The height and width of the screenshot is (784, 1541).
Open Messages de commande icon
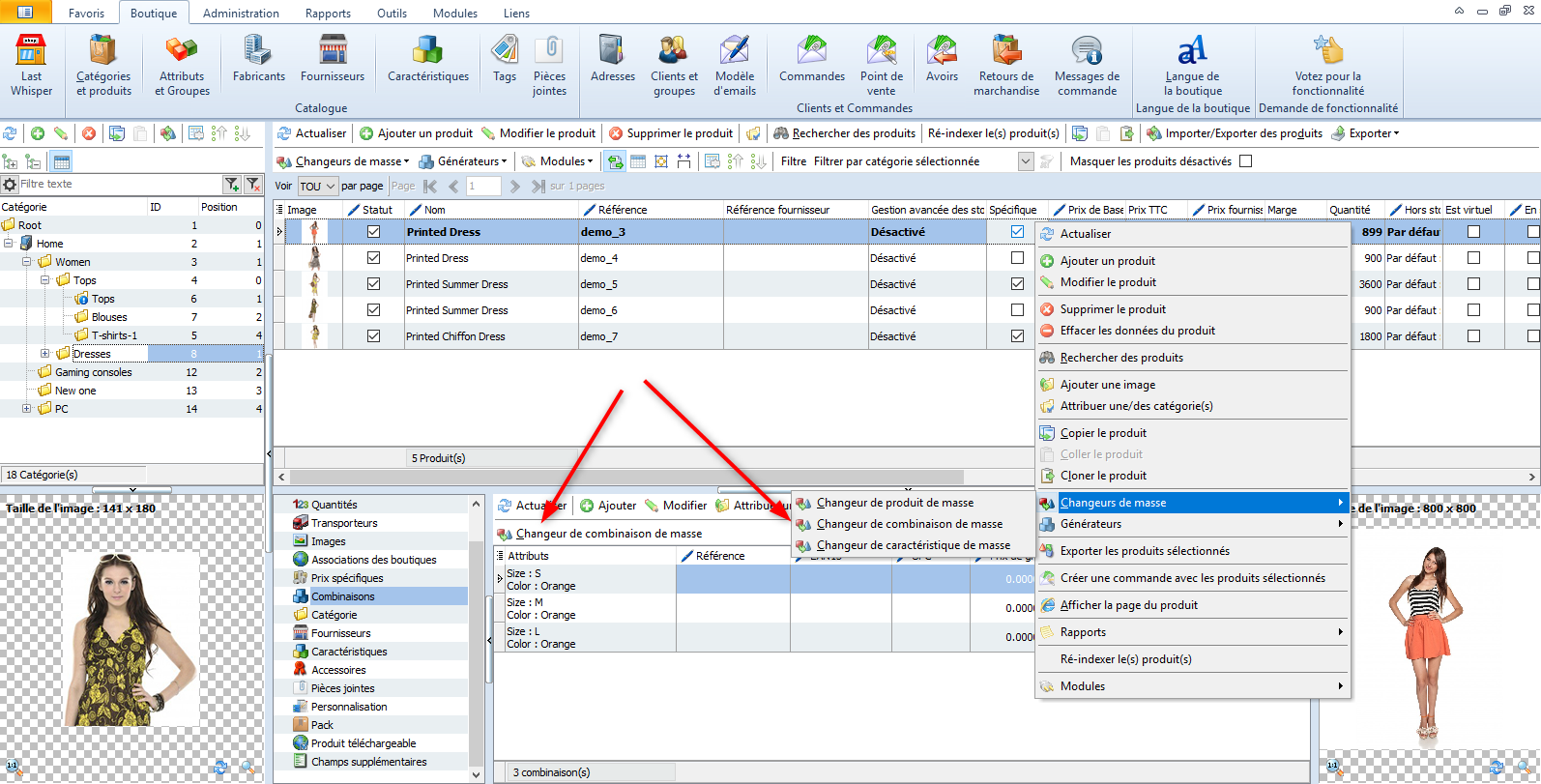[x=1087, y=65]
